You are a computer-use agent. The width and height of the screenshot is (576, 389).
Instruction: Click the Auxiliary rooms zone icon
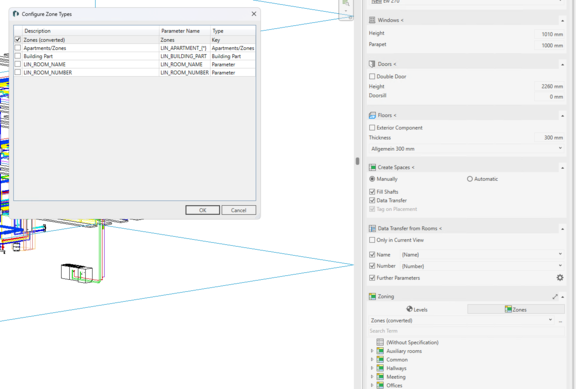[x=380, y=351]
